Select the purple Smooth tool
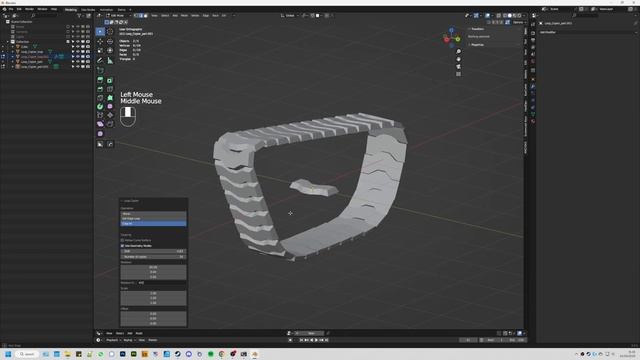Viewport: 640px width, 360px height. click(110, 107)
